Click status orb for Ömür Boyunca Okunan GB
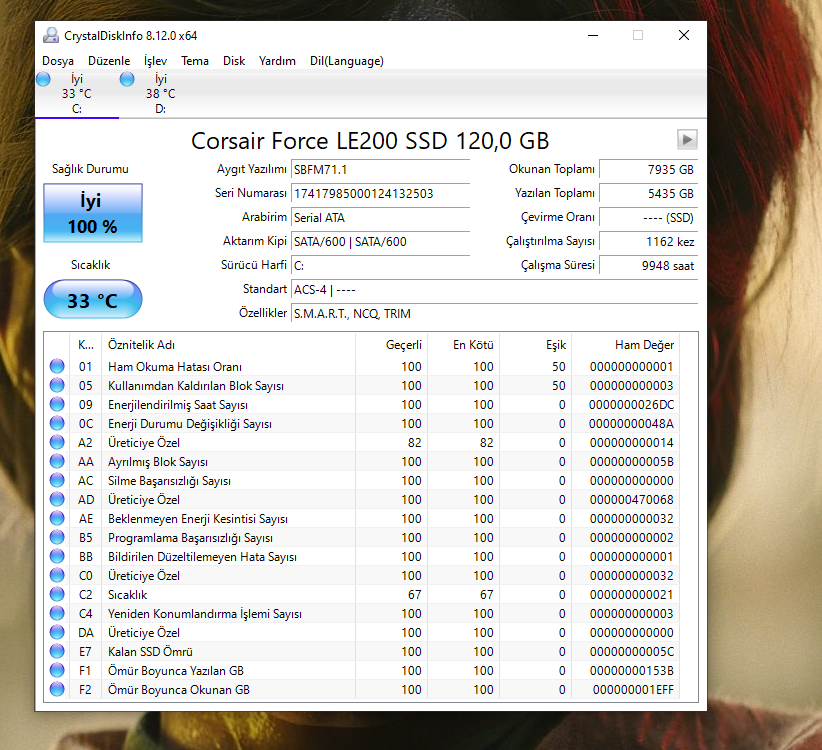 57,690
